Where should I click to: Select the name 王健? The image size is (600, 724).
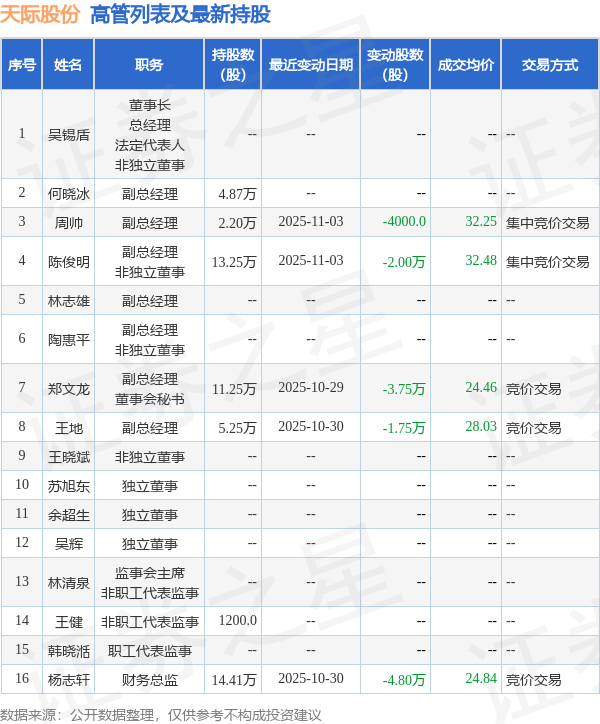(68, 622)
